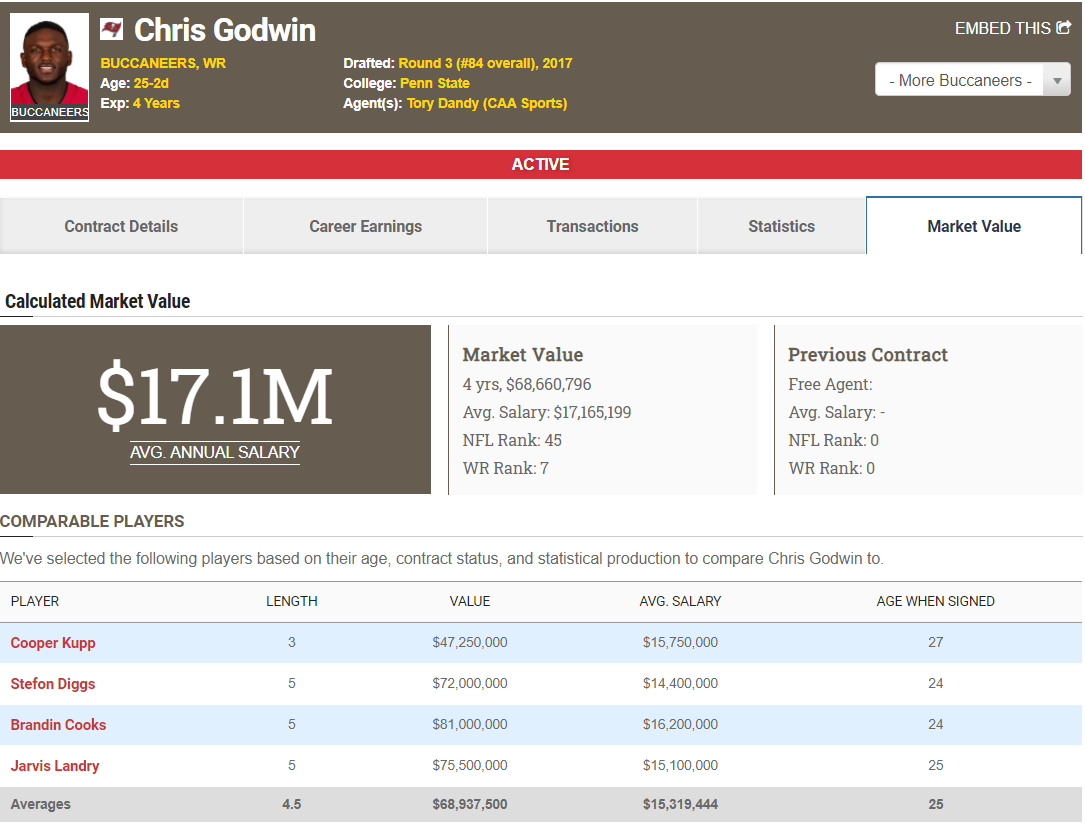1085x826 pixels.
Task: Click the AVG. SALARY column header
Action: click(680, 601)
